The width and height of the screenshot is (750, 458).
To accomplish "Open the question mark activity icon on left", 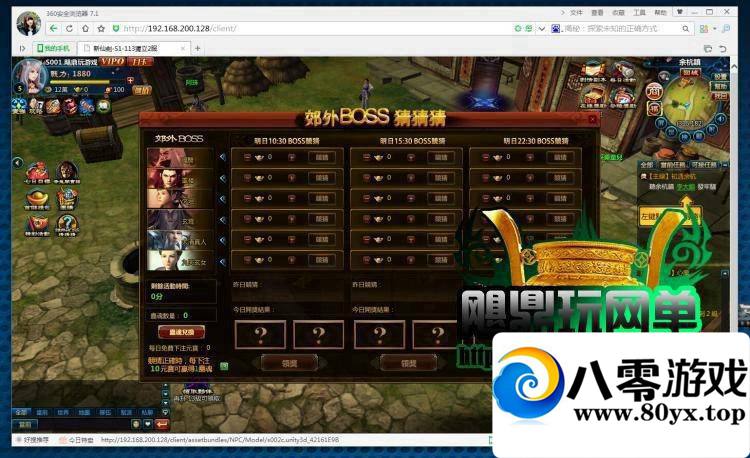I will (x=67, y=225).
